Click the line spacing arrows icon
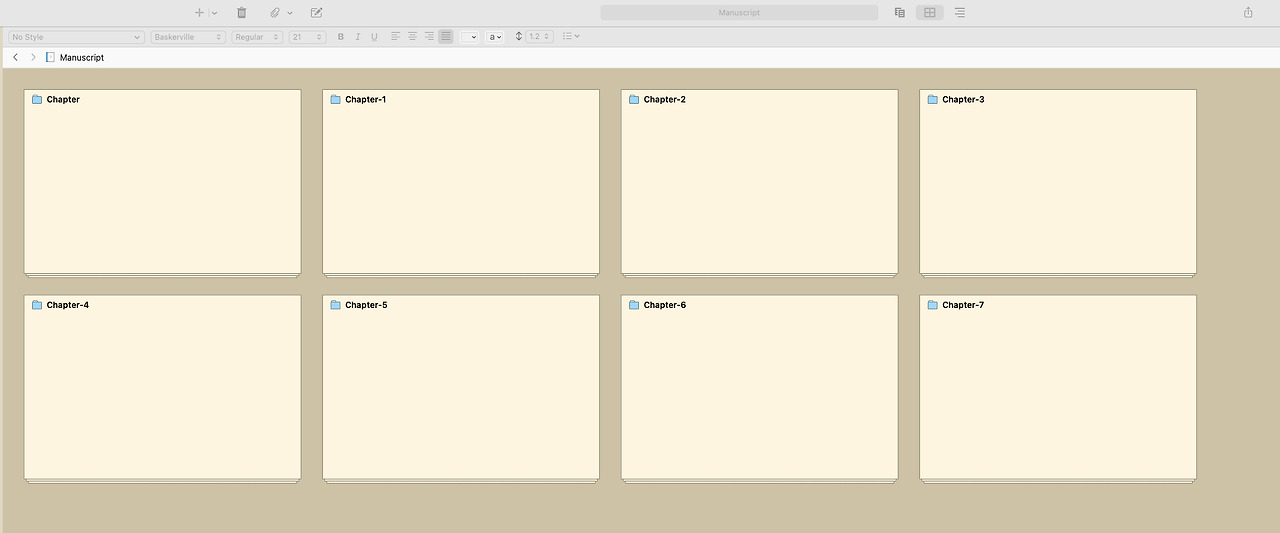The image size is (1280, 533). [x=519, y=36]
